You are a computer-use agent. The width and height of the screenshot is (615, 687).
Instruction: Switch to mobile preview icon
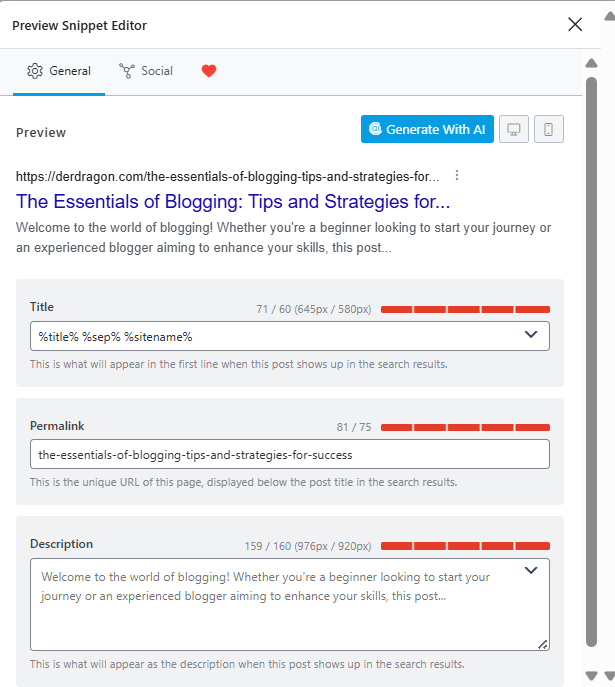point(549,129)
